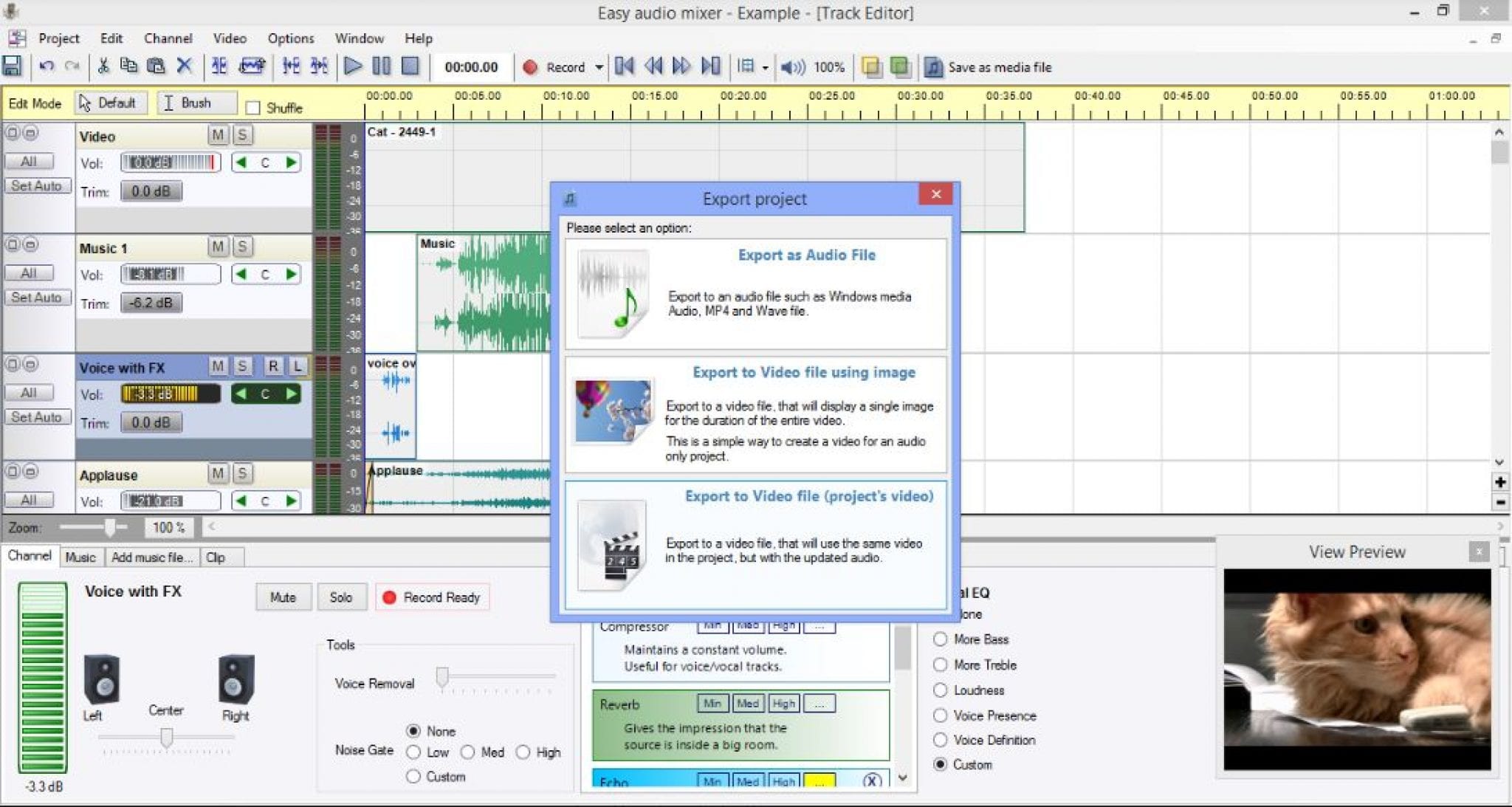Click Solo the Applause track with its S button

[242, 474]
